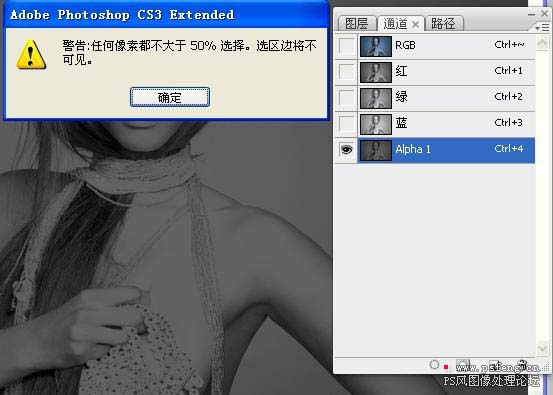The width and height of the screenshot is (553, 395).
Task: Click the 蓝 channel thumbnail
Action: (376, 124)
